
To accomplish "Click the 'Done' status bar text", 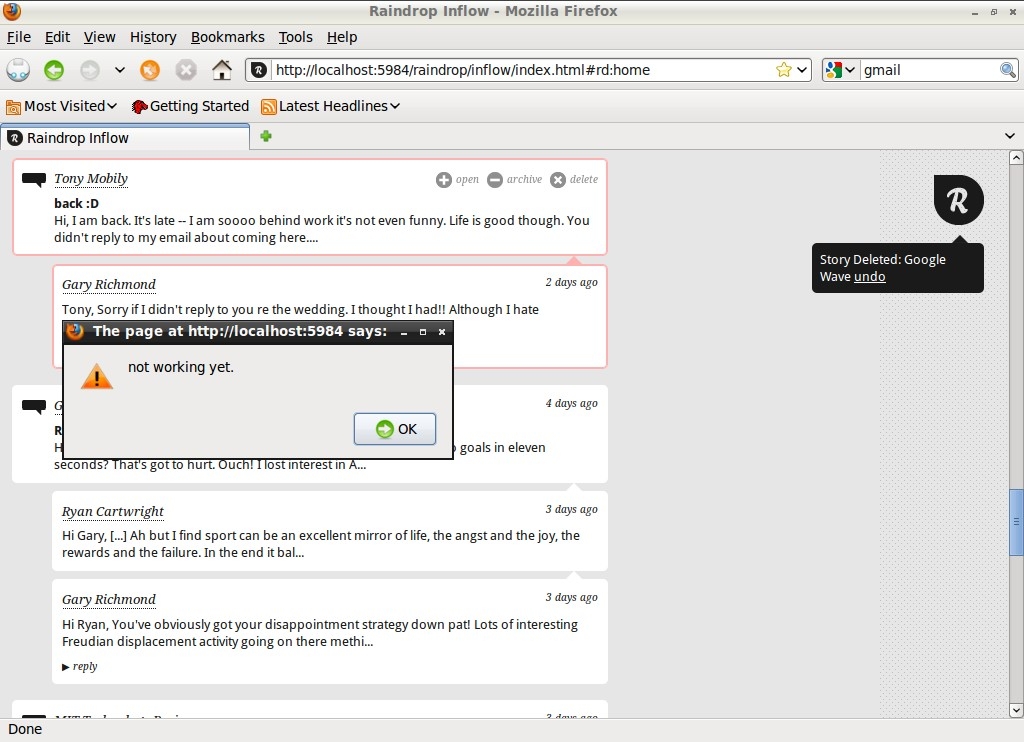I will pyautogui.click(x=25, y=730).
